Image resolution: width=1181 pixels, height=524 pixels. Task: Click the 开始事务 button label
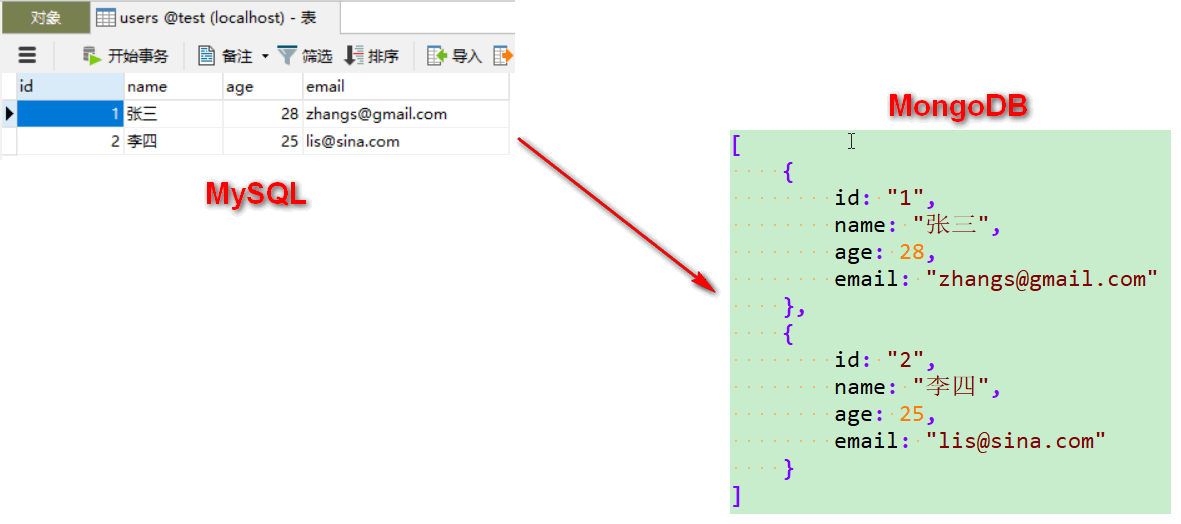pyautogui.click(x=138, y=56)
